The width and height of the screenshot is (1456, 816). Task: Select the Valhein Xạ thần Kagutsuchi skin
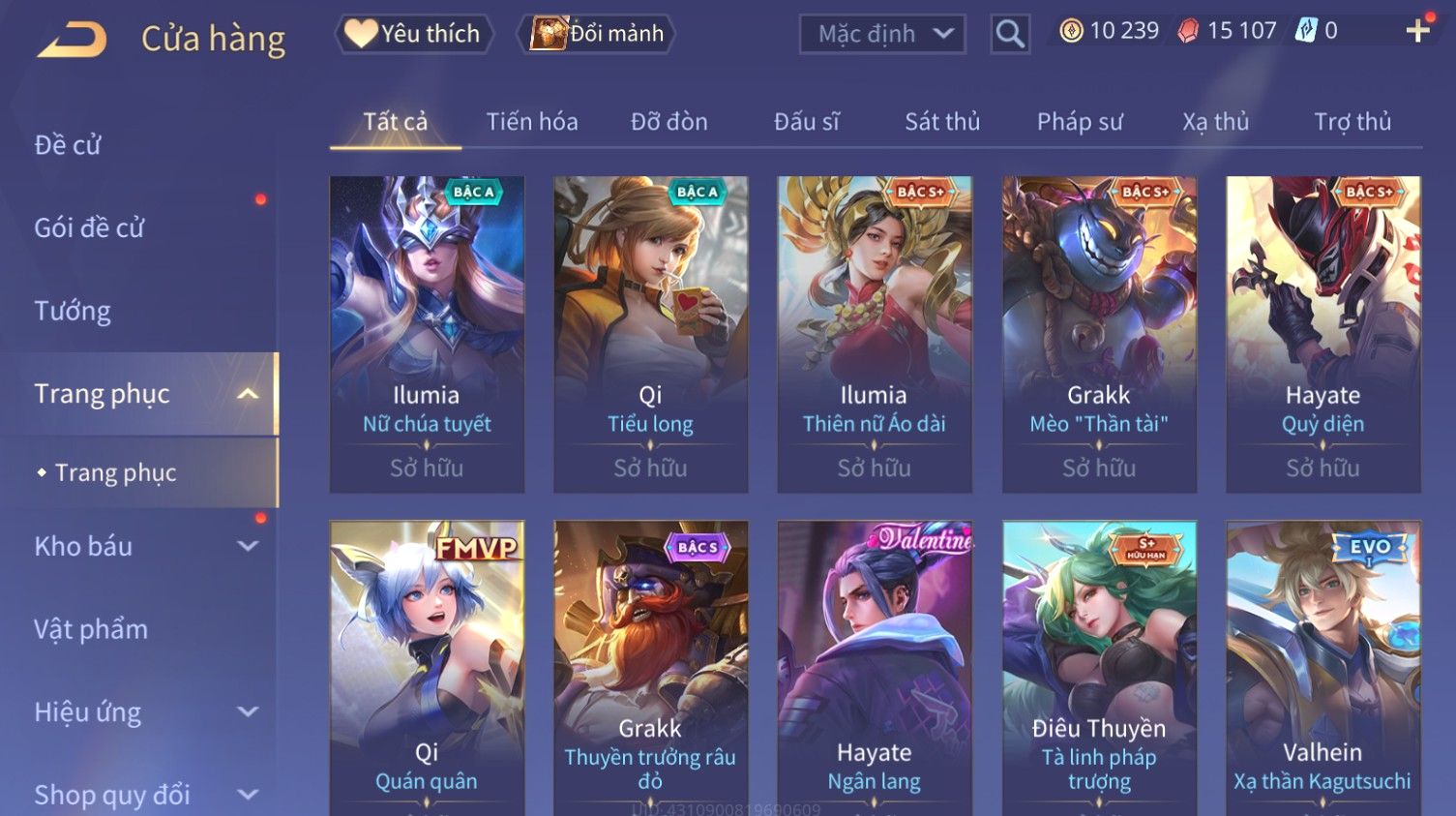(1322, 668)
